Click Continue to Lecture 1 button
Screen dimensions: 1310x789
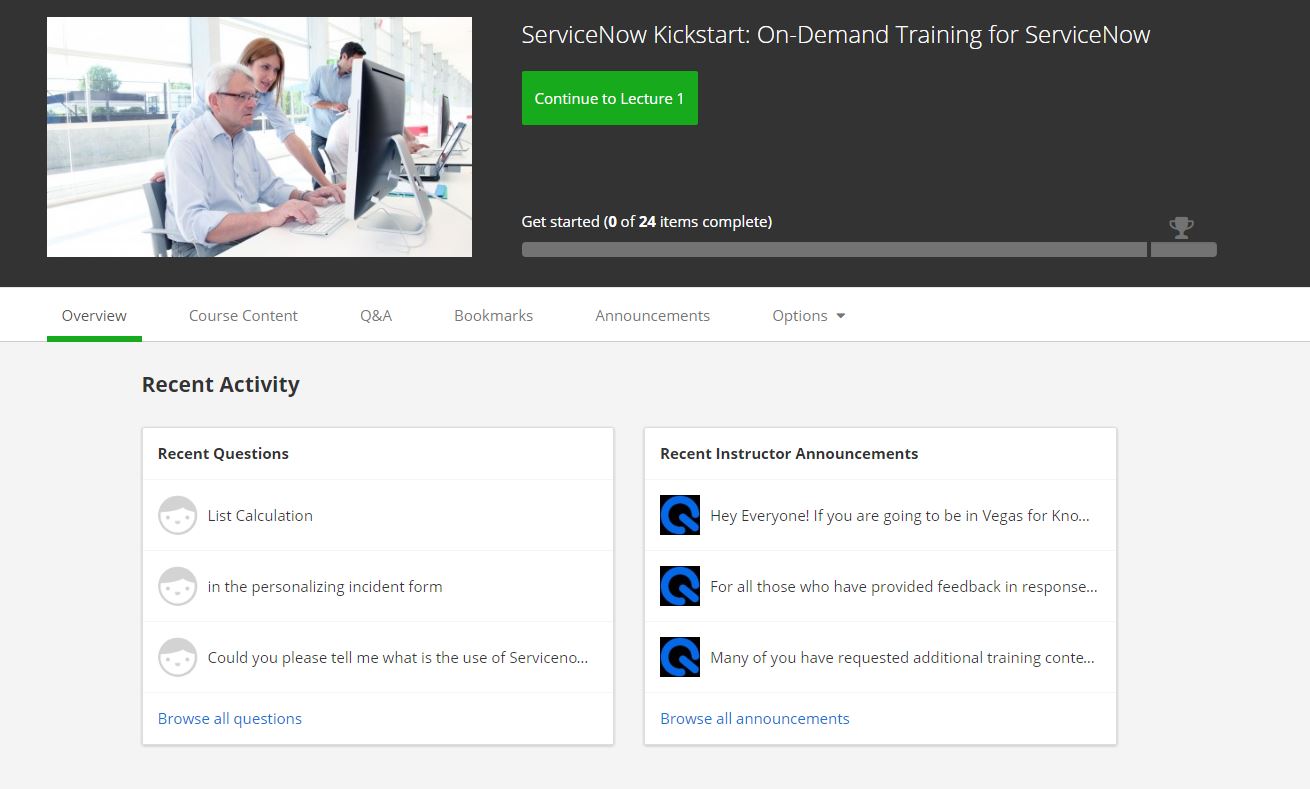pyautogui.click(x=609, y=98)
